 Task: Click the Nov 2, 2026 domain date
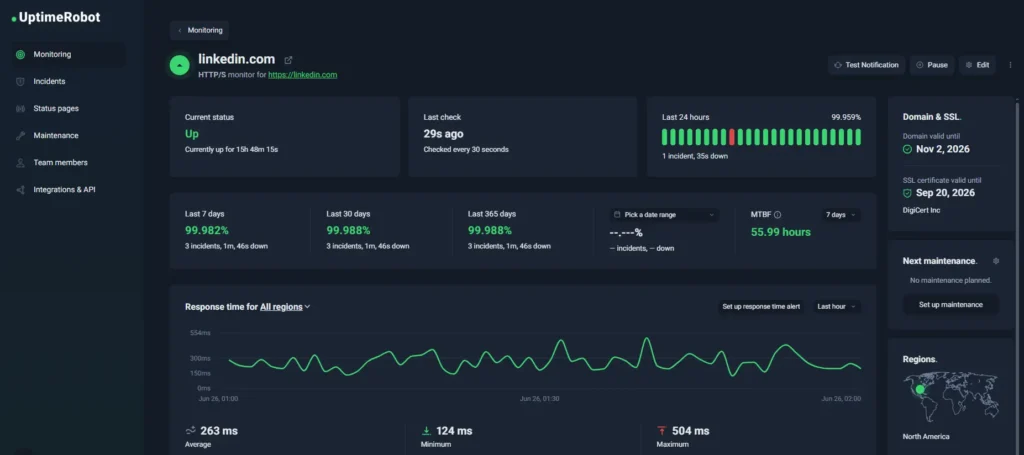[x=942, y=149]
